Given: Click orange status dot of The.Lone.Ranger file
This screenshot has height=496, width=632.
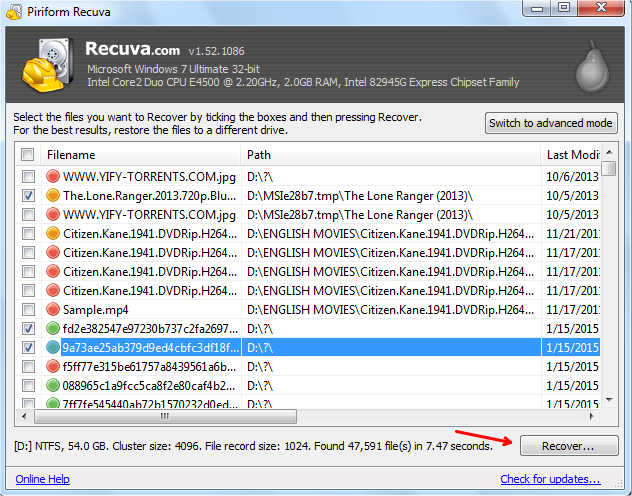Looking at the screenshot, I should point(53,195).
